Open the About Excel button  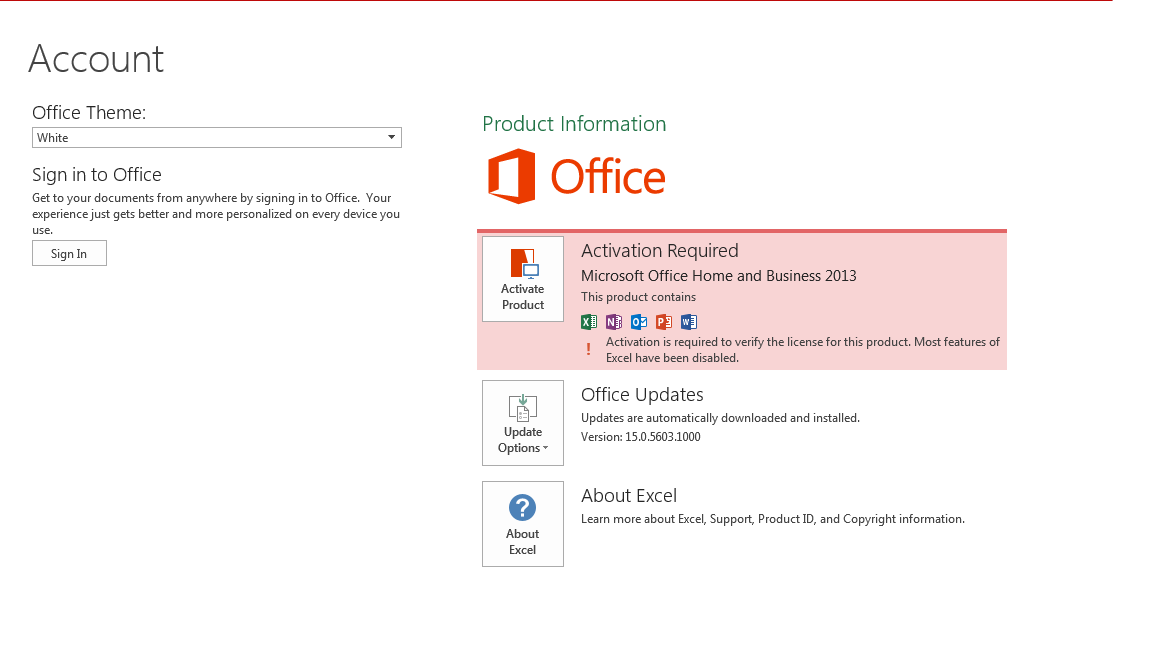coord(522,524)
